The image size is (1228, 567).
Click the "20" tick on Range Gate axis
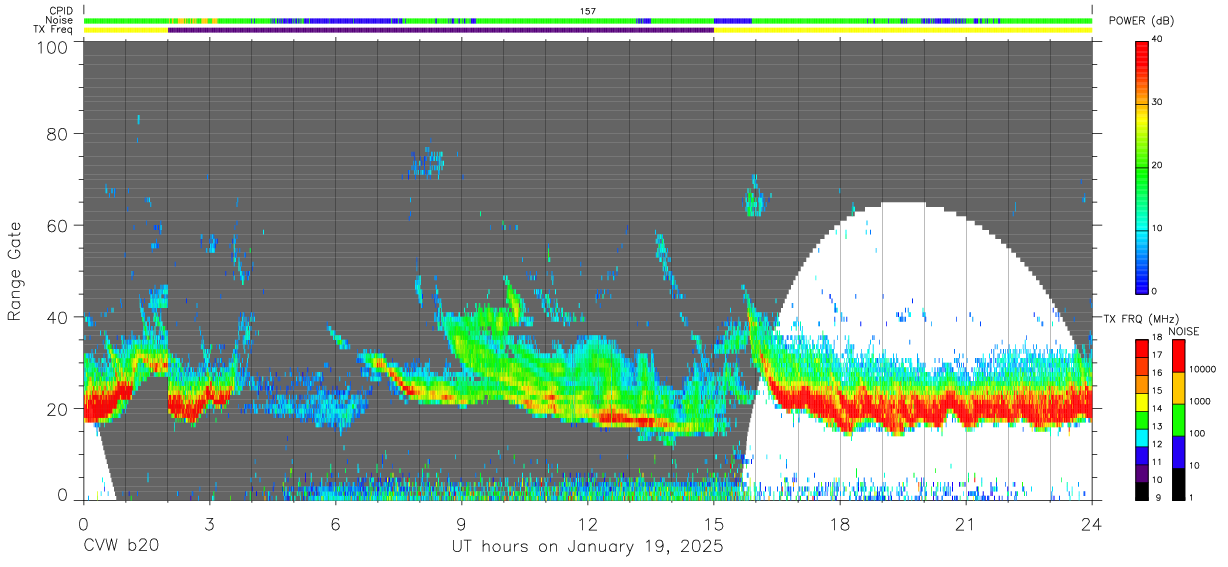[x=58, y=409]
